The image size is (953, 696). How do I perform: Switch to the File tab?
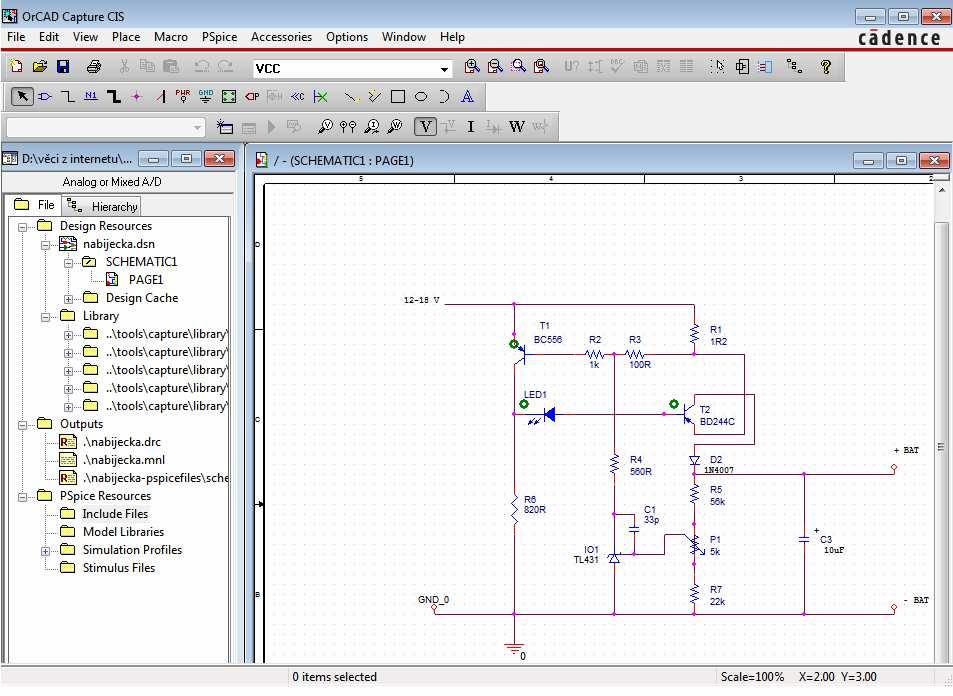tap(35, 205)
